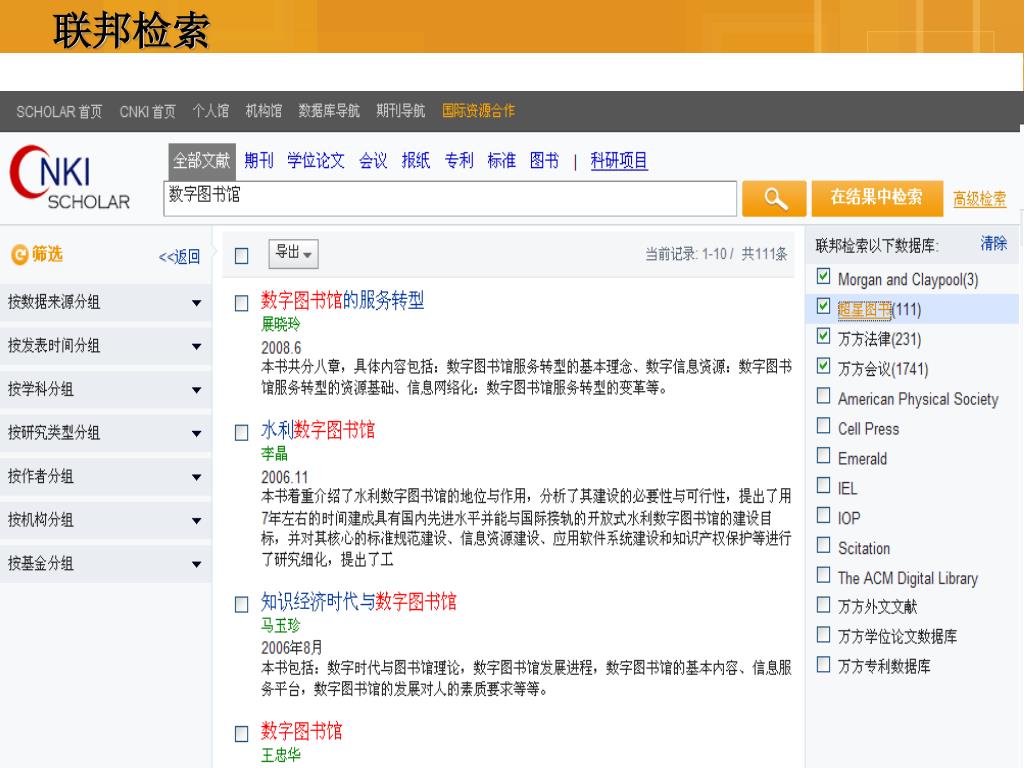1024x768 pixels.
Task: Open the 知识经济时代与数字图书馆 result title
Action: [x=359, y=601]
